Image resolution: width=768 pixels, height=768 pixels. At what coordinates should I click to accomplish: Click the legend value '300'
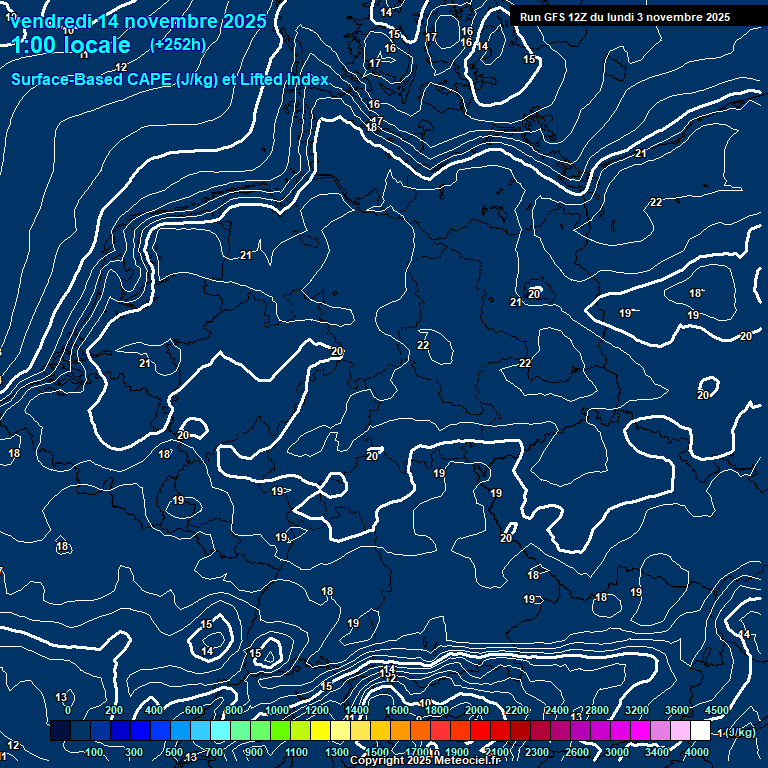(x=134, y=752)
